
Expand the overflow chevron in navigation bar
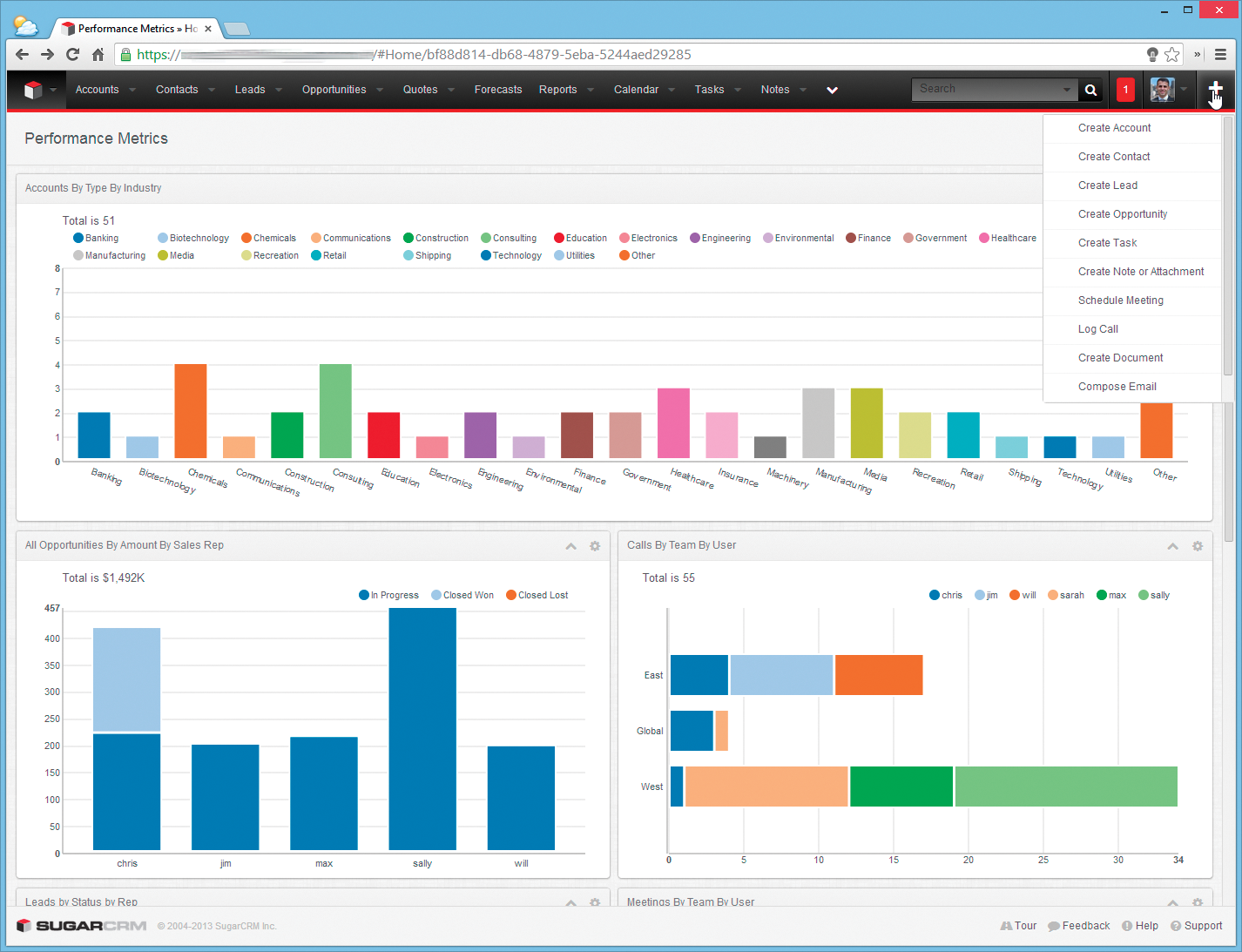click(832, 89)
